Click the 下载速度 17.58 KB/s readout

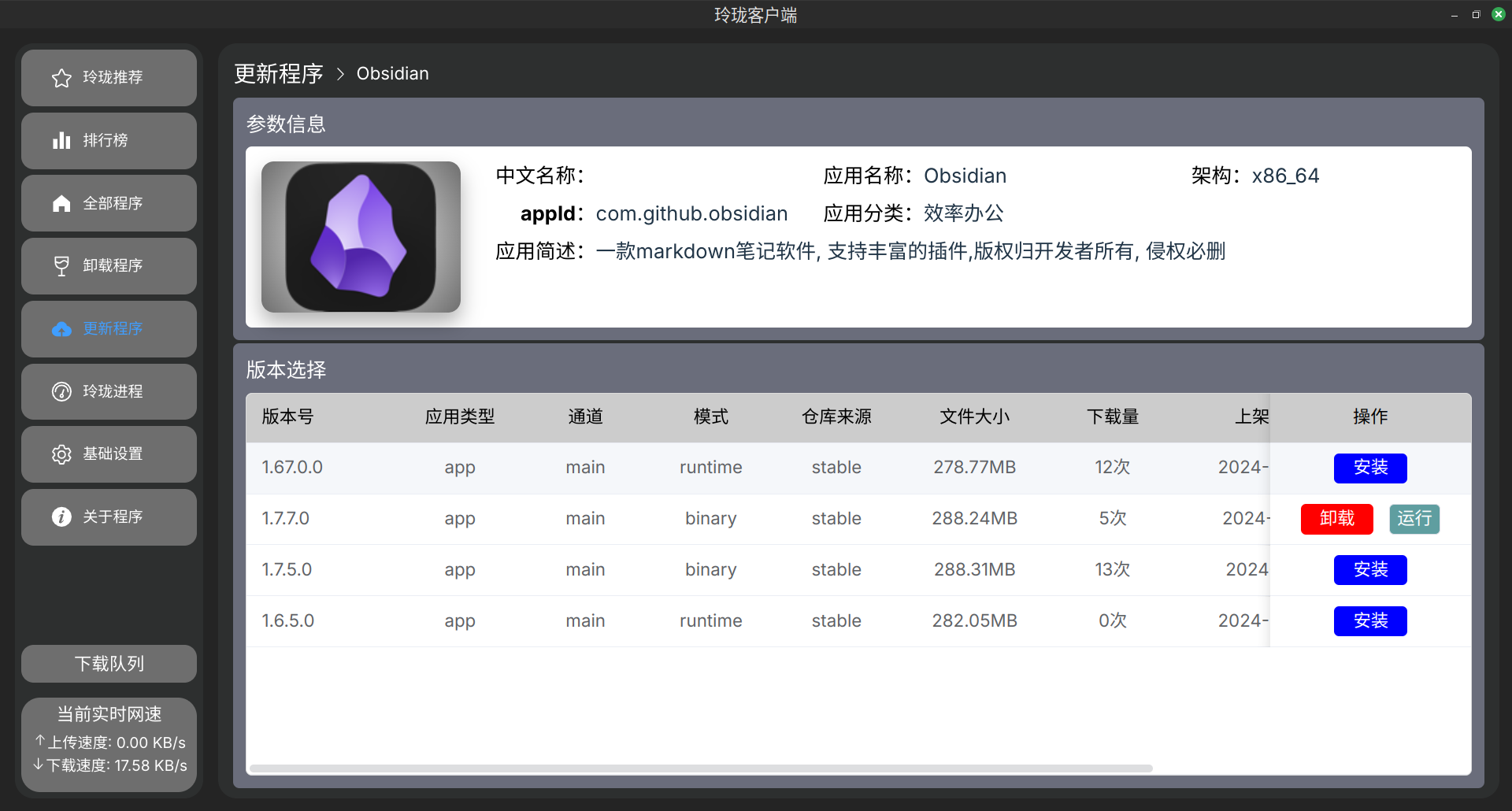click(109, 765)
